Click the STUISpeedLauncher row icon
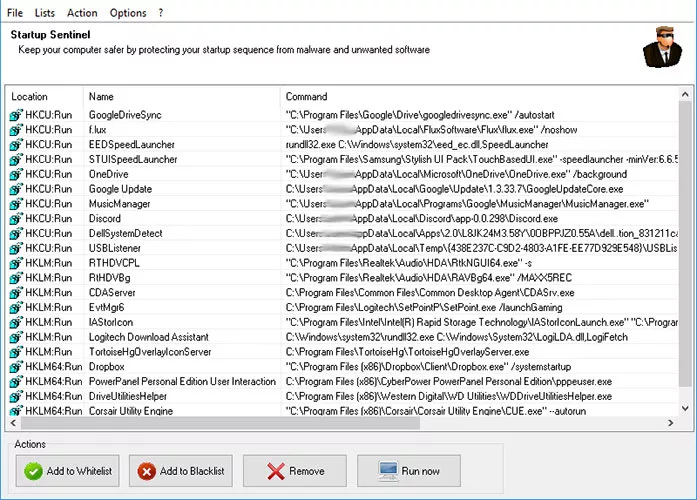This screenshot has height=500, width=697. 16,159
